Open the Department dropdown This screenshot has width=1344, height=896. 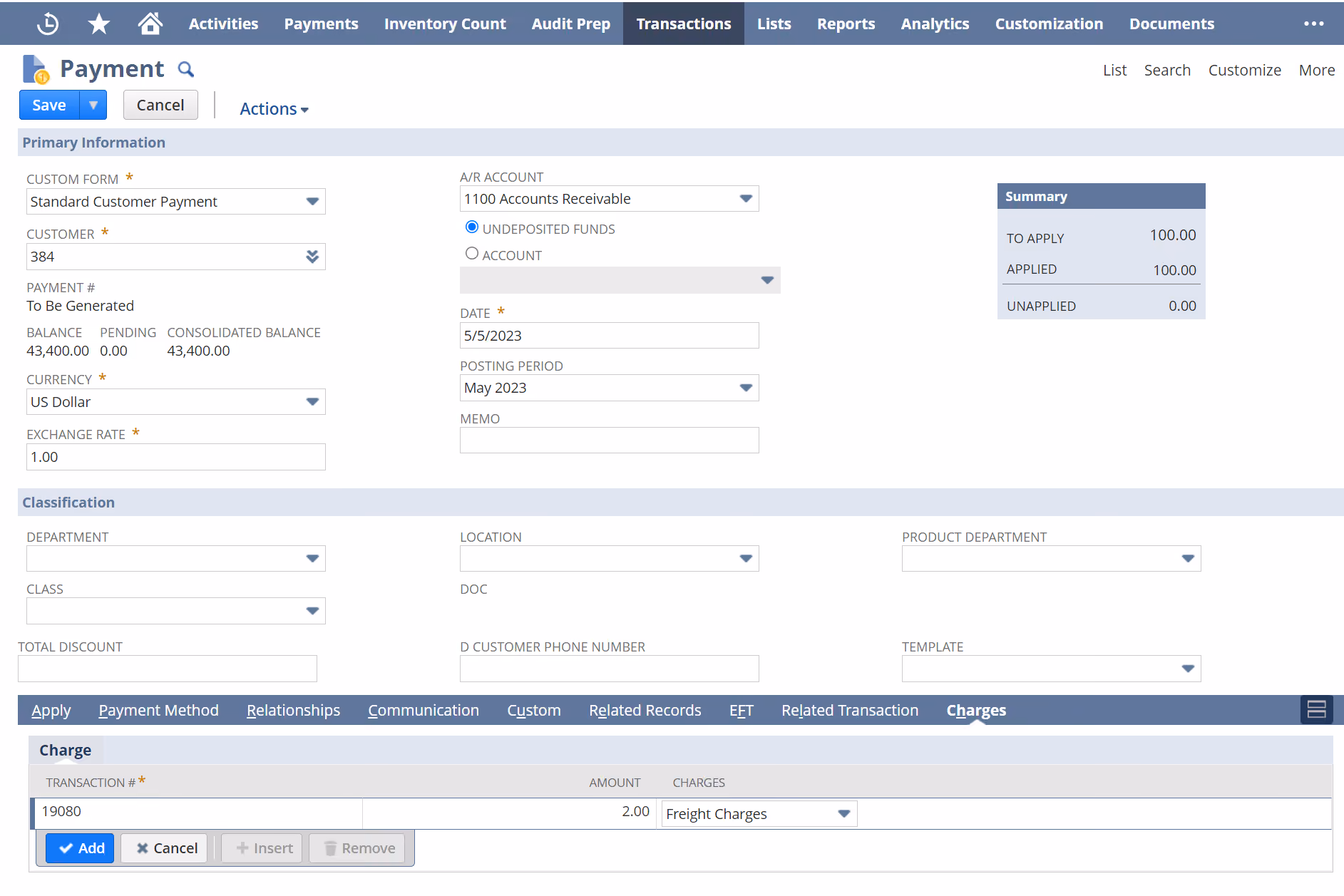point(312,559)
